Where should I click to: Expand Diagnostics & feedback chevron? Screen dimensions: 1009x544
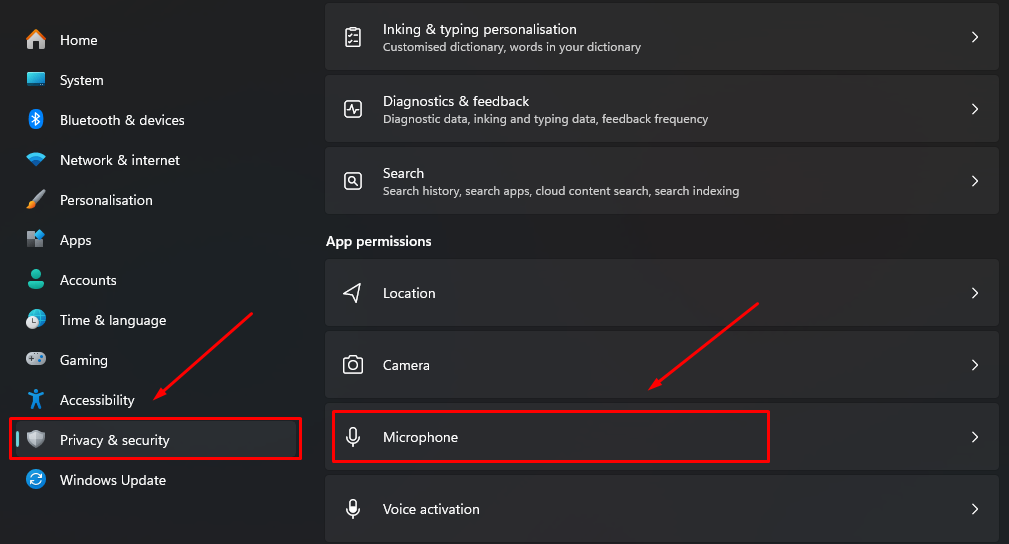pos(975,109)
